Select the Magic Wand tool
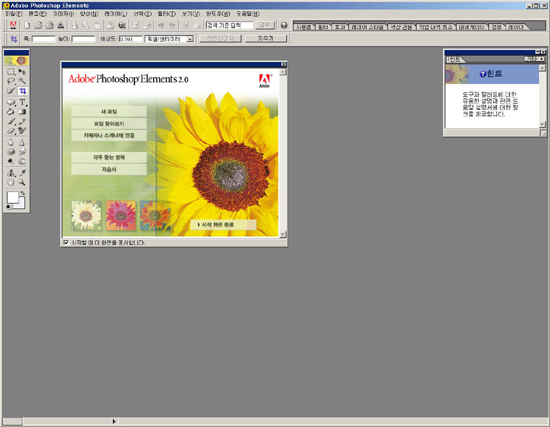Image resolution: width=550 pixels, height=427 pixels. click(22, 81)
